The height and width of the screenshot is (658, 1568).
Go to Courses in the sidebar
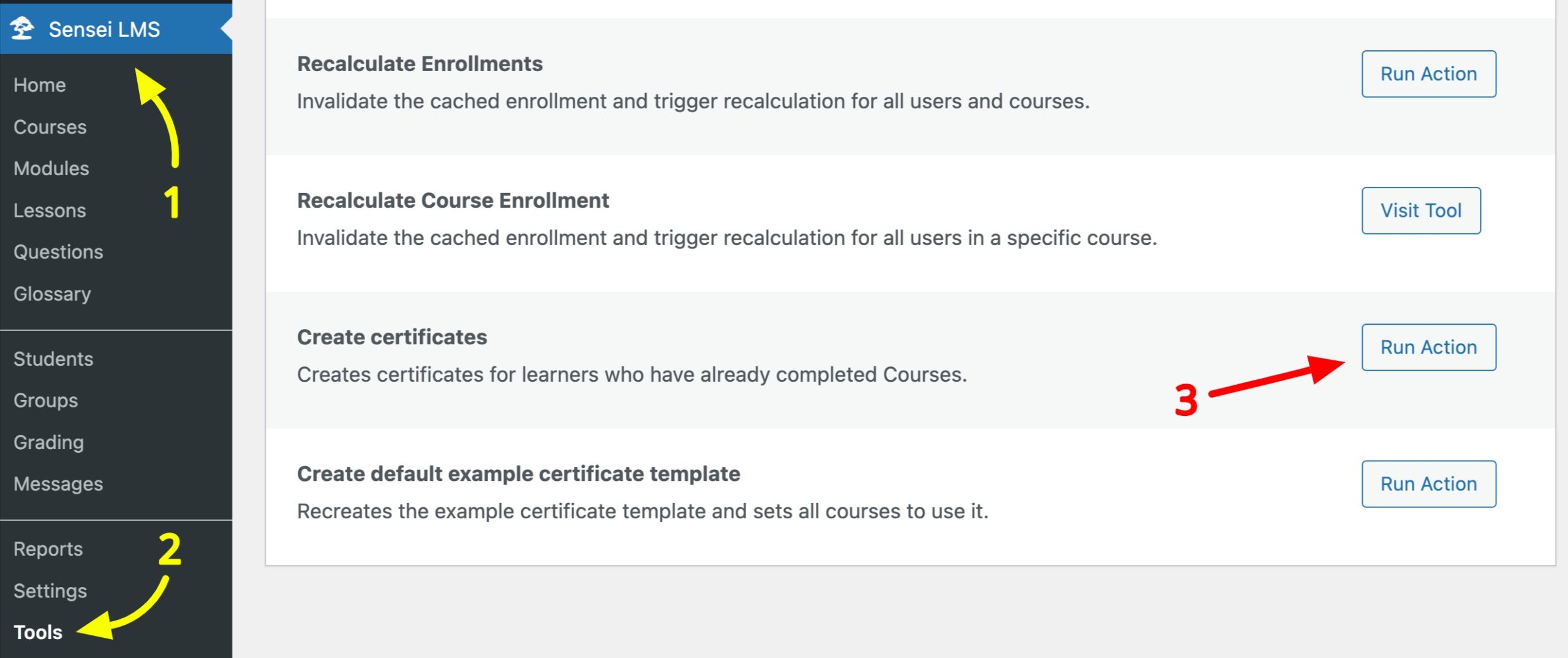click(x=50, y=127)
